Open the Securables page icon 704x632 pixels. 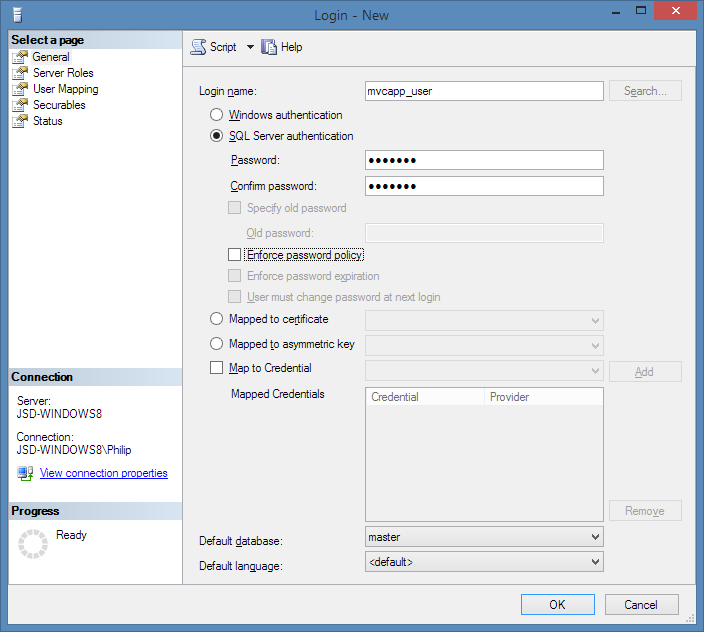pyautogui.click(x=20, y=105)
